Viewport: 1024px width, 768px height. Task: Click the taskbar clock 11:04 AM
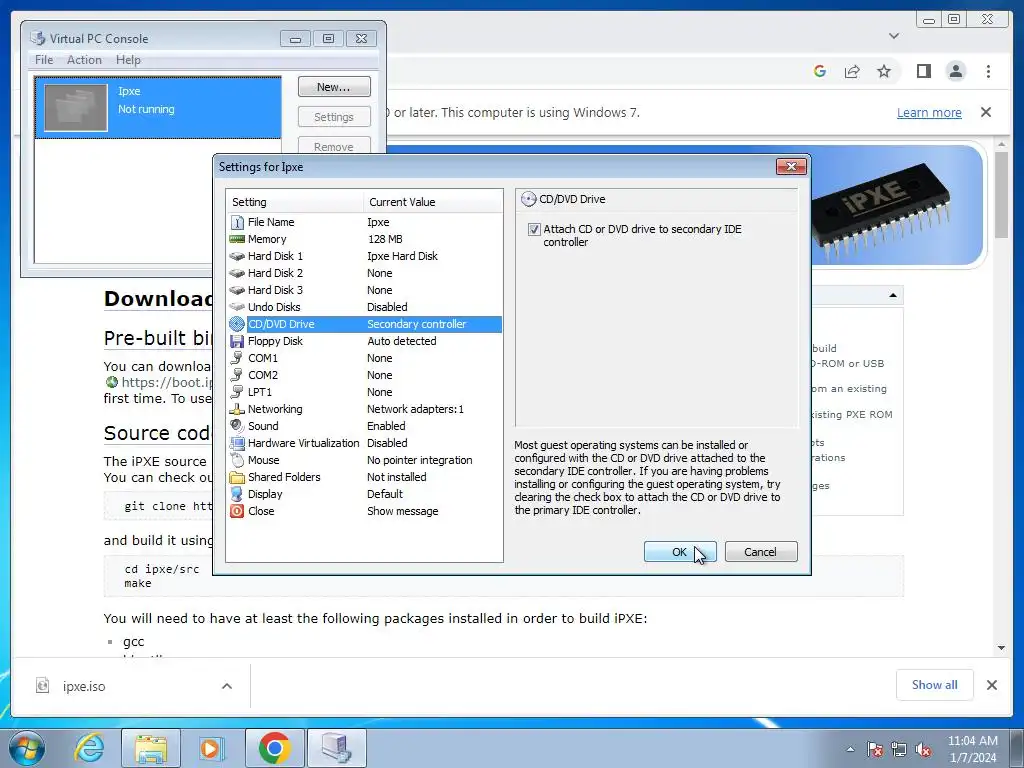972,741
